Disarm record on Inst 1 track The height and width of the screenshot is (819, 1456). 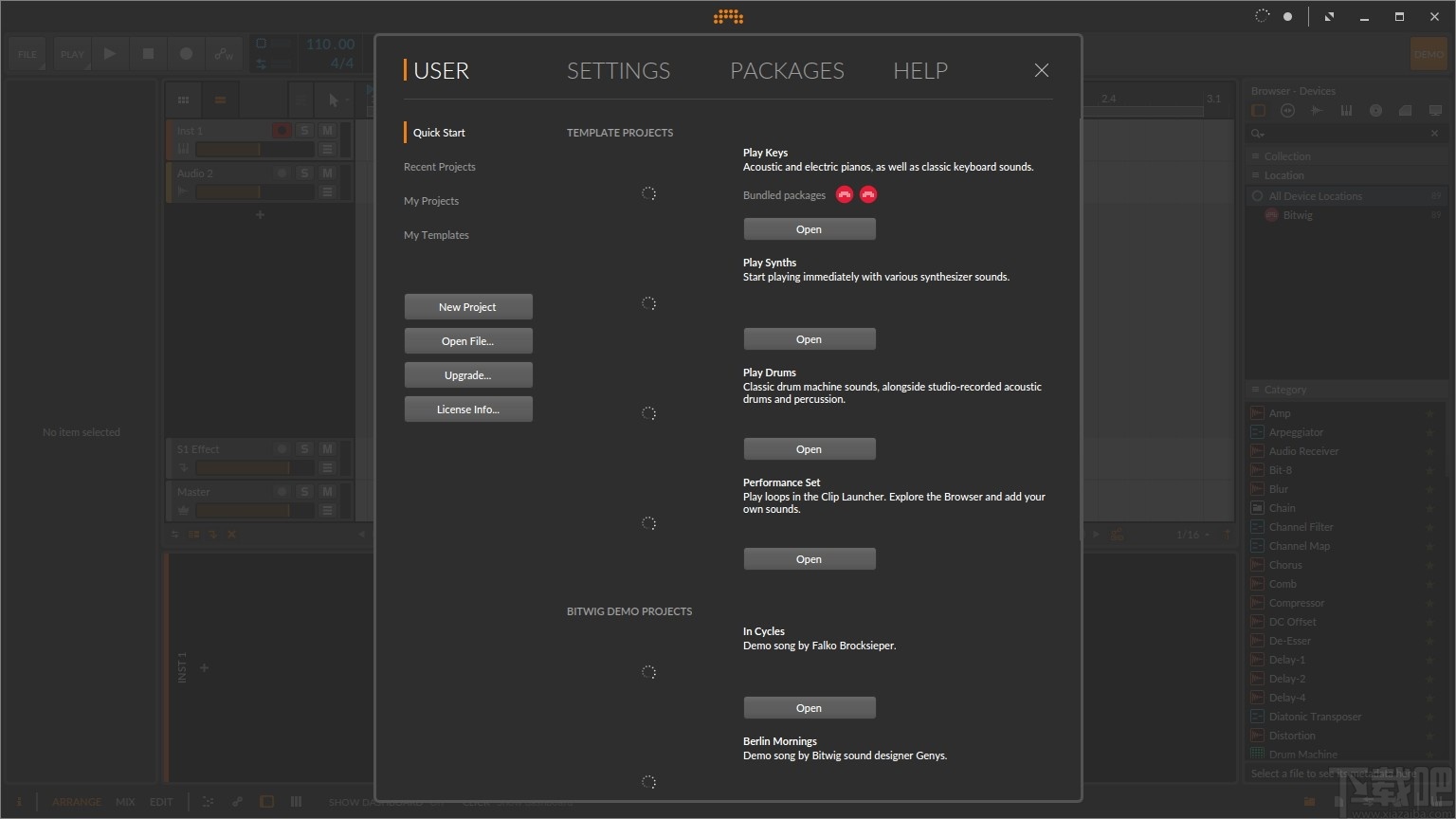pos(282,131)
